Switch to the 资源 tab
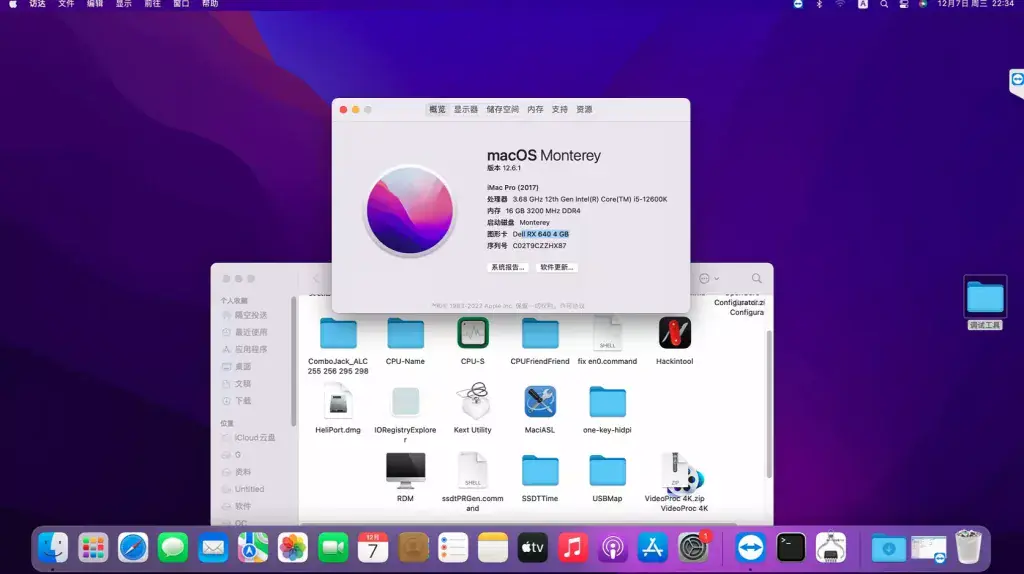This screenshot has height=574, width=1024. click(x=584, y=110)
